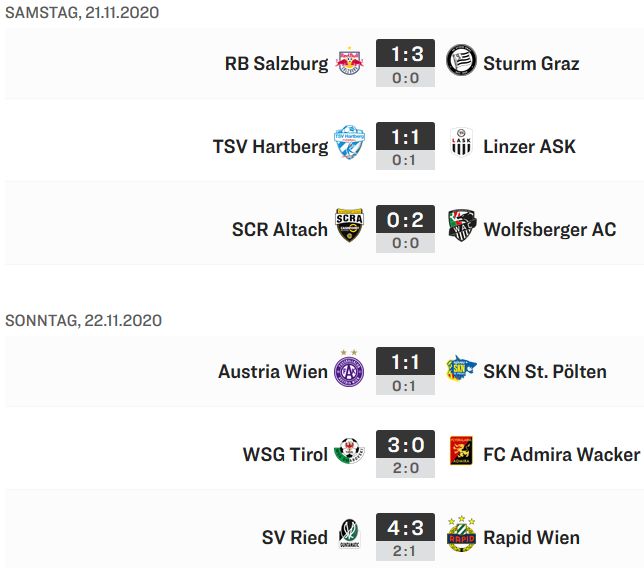Open the 4:3 Ried vs Rapid score
This screenshot has height=568, width=644.
(405, 528)
